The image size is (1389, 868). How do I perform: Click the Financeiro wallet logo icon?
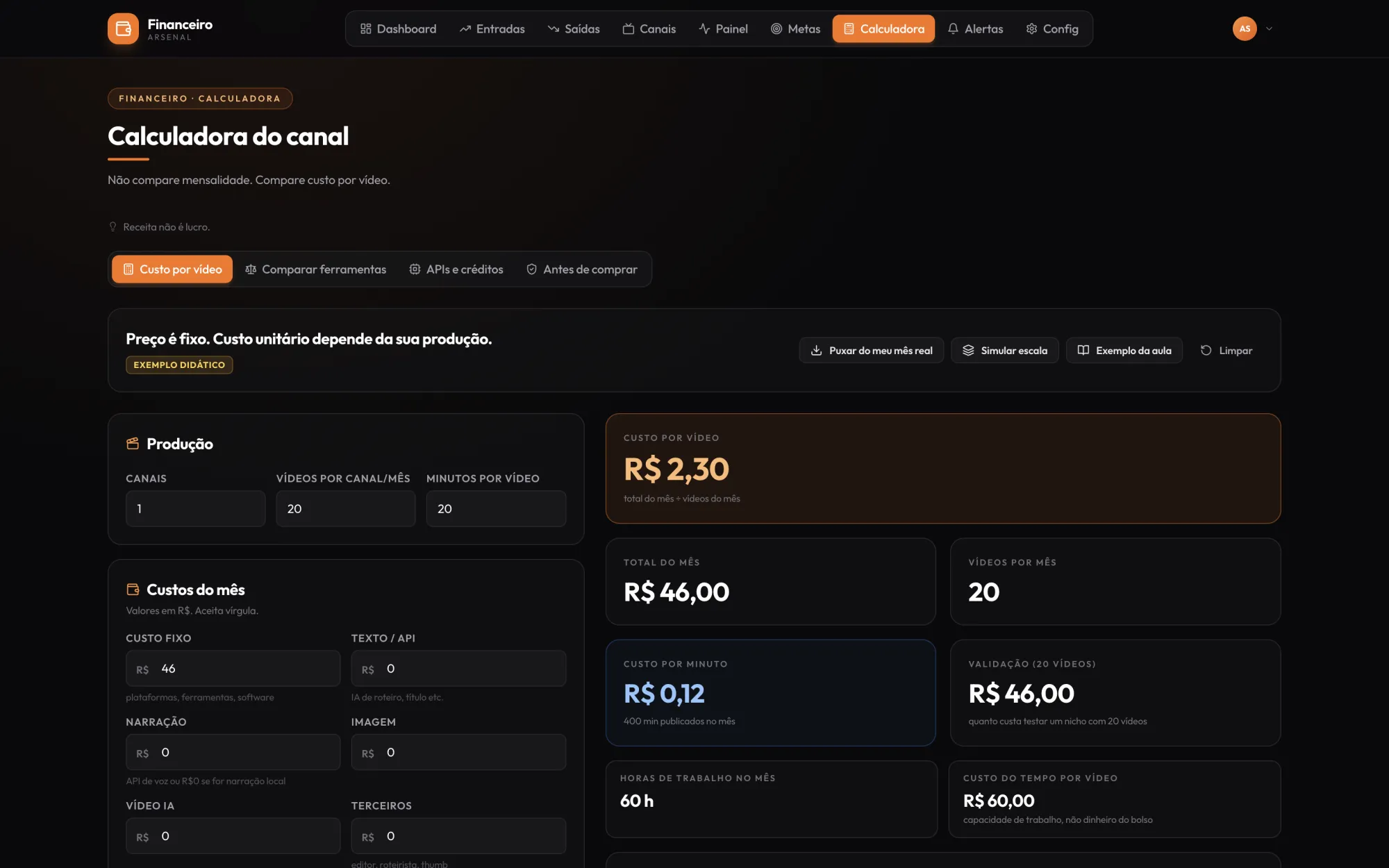click(x=123, y=28)
